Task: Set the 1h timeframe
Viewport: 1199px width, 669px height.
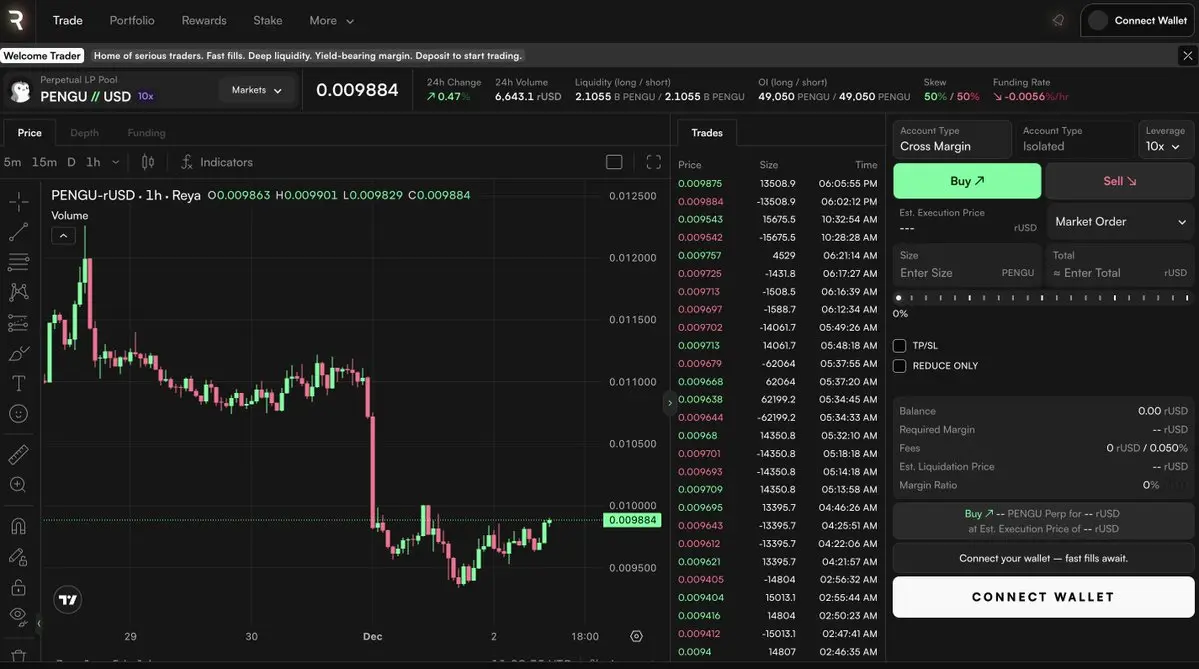Action: [x=93, y=162]
